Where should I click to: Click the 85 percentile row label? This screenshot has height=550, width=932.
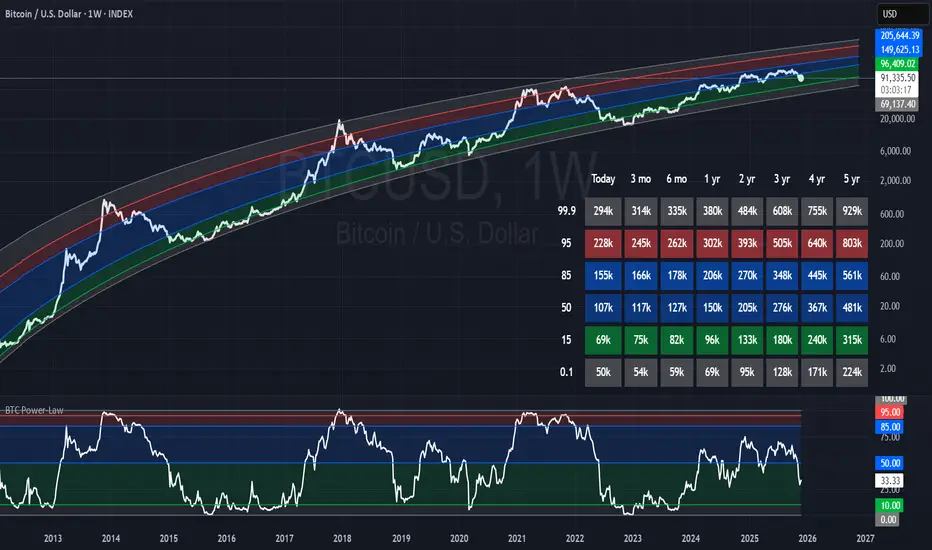point(566,275)
